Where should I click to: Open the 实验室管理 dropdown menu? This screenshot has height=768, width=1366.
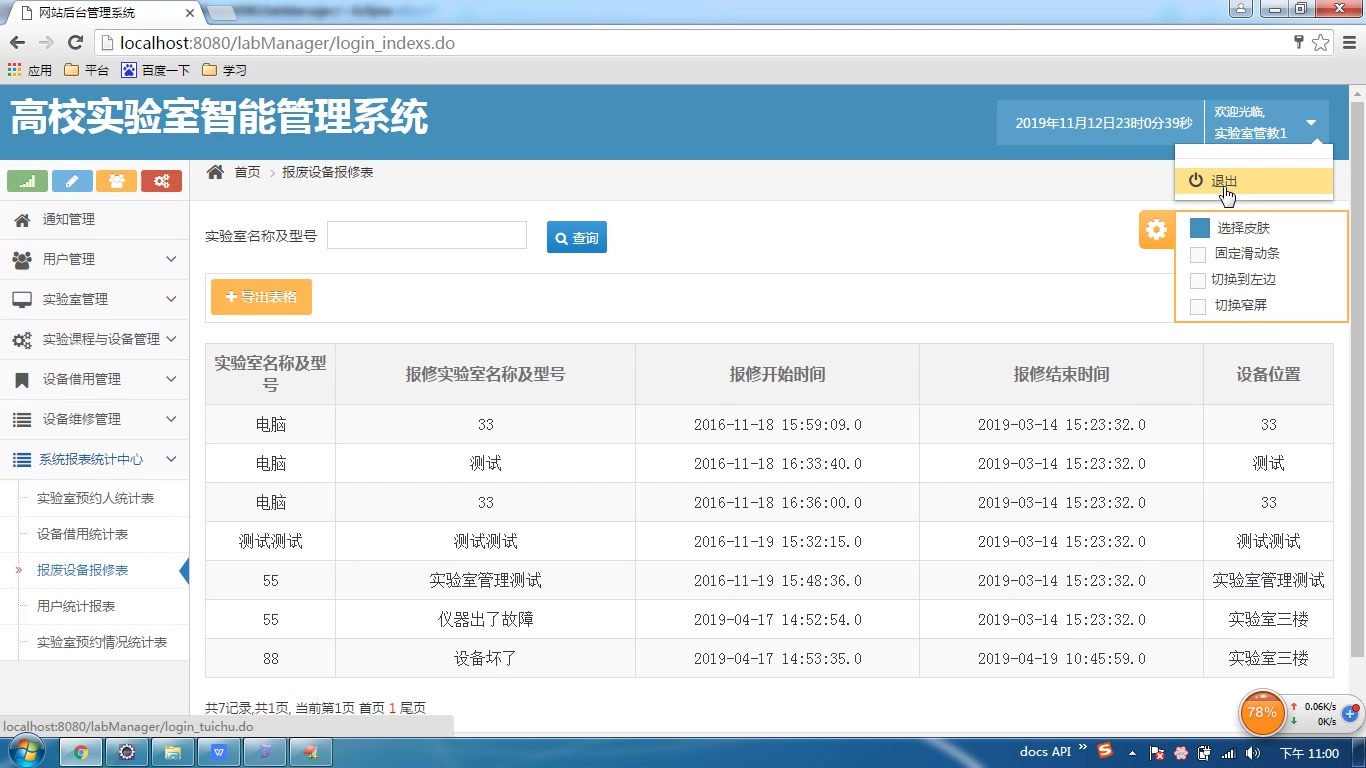69,299
